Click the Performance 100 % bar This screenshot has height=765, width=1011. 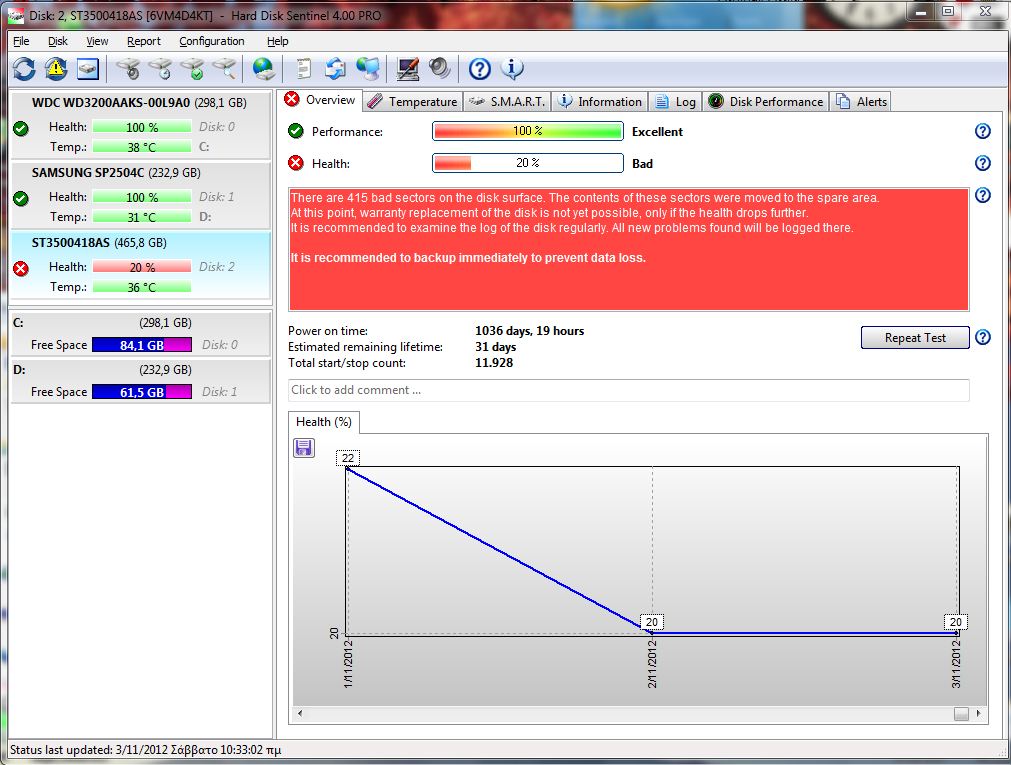pos(527,131)
